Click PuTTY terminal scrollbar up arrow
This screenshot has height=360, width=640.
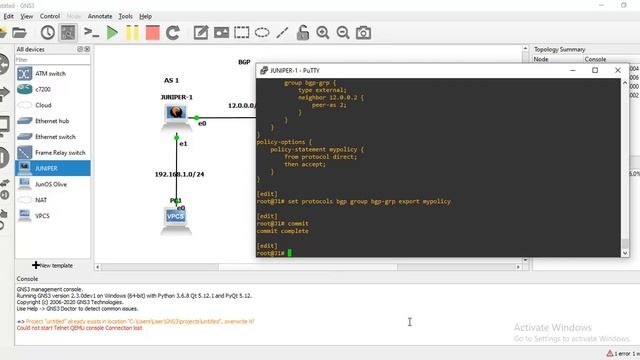pyautogui.click(x=625, y=83)
